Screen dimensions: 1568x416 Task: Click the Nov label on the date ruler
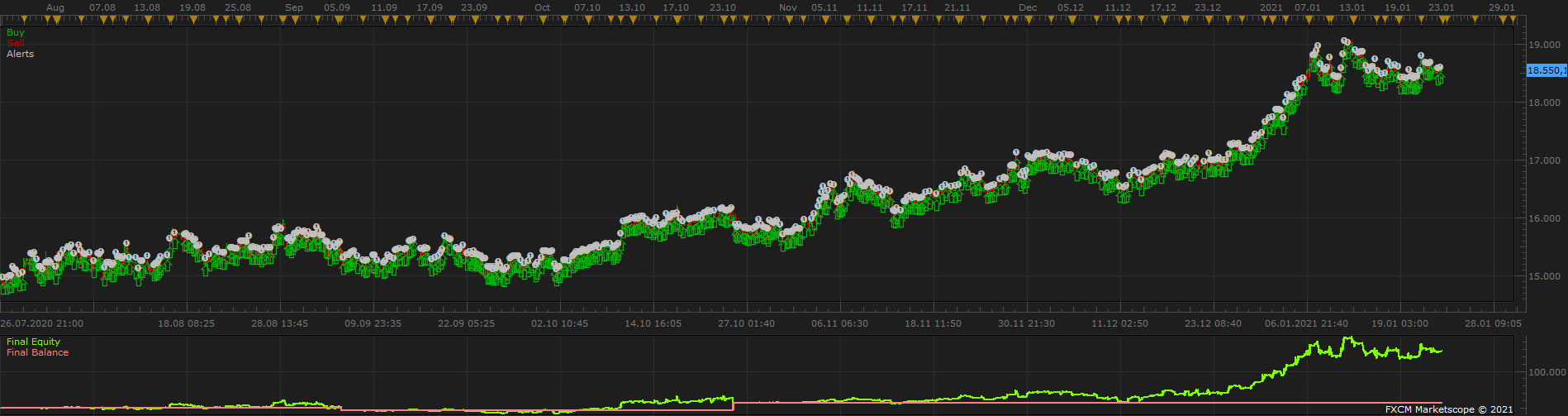coord(788,7)
